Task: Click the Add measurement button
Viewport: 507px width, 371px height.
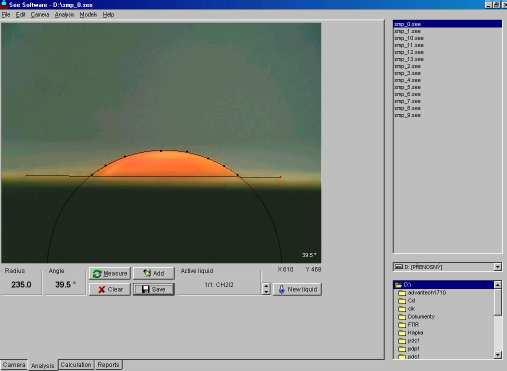Action: [x=154, y=273]
